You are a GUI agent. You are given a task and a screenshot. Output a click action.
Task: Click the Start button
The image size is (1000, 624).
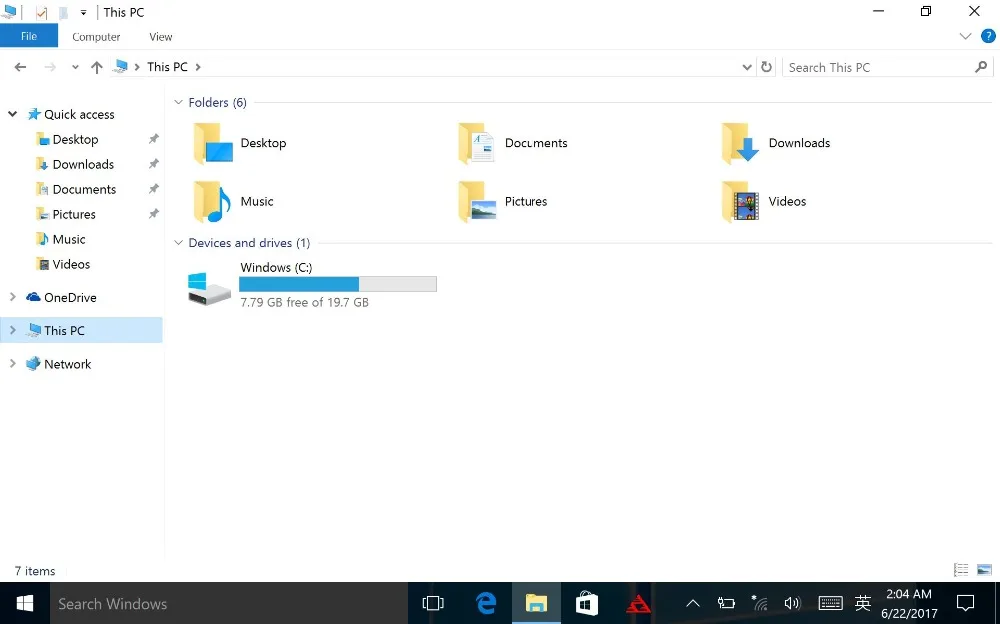click(25, 603)
